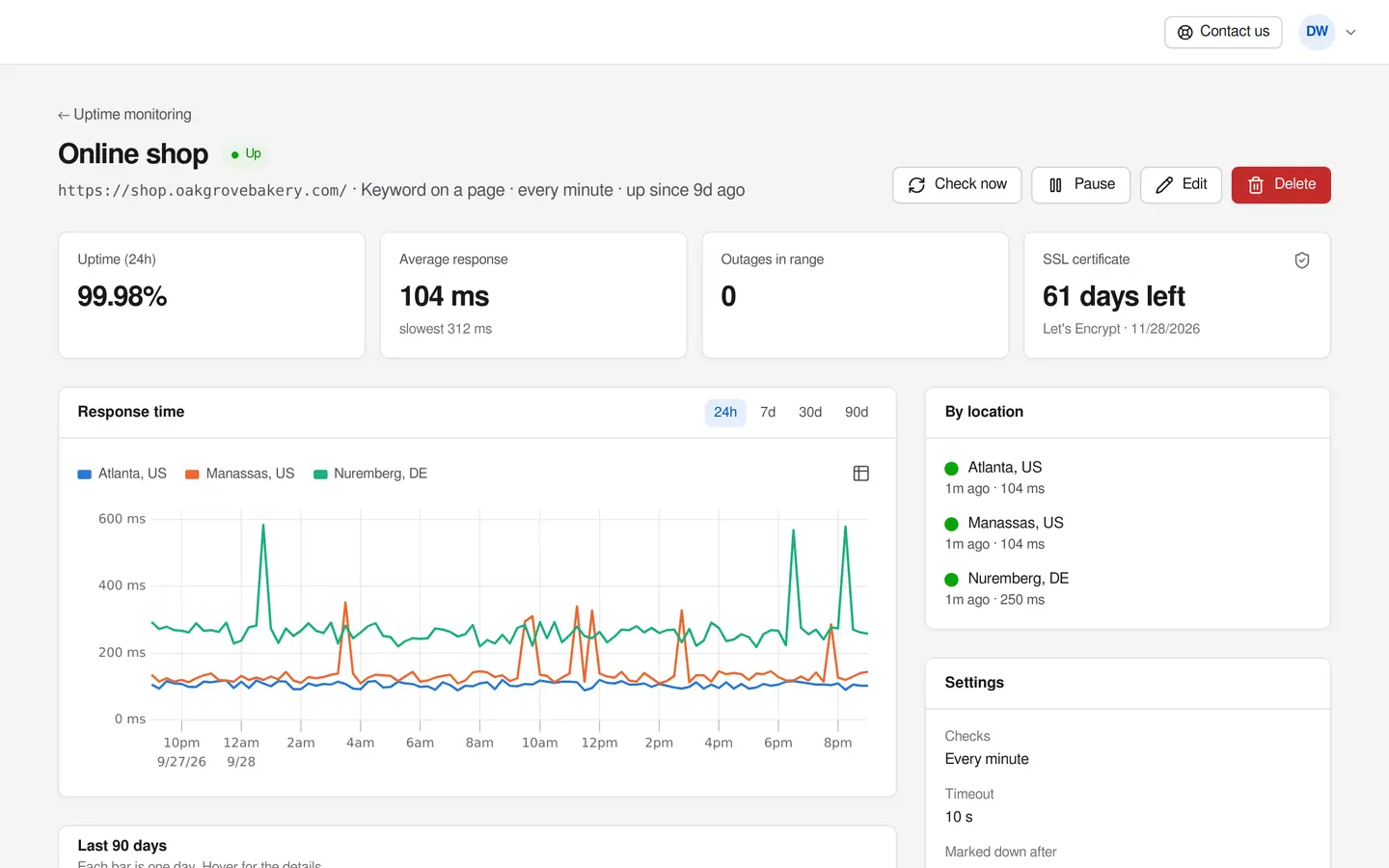The width and height of the screenshot is (1389, 868).
Task: Click the Let's Encrypt expiry date text
Action: tap(1122, 329)
